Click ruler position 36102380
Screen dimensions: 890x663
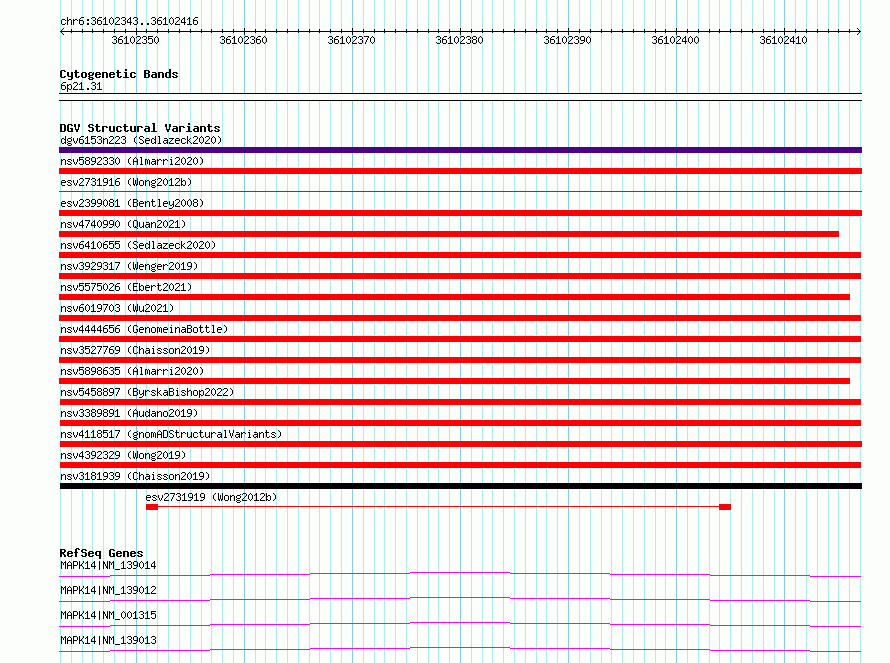[459, 40]
